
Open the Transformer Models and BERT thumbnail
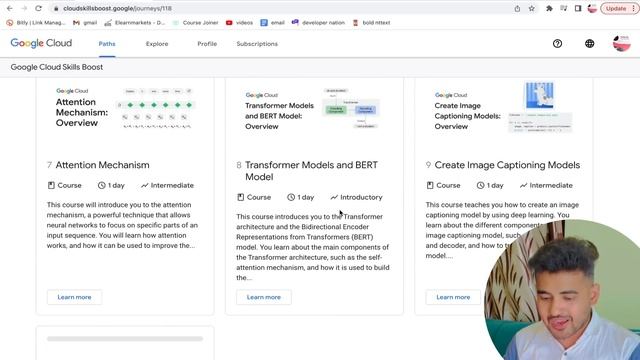(314, 110)
